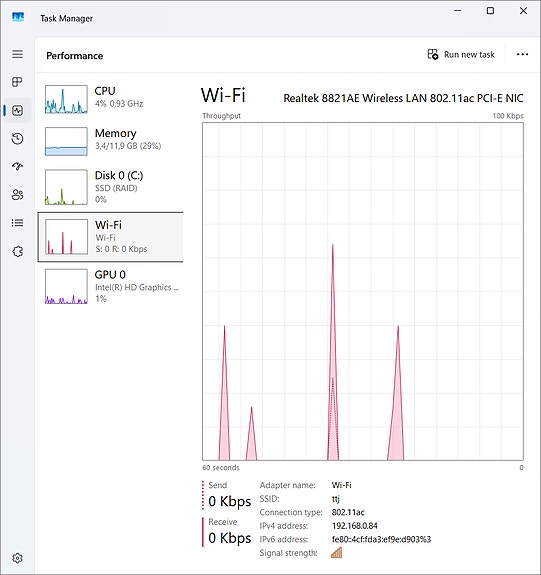Select the Memory performance entry
Image resolution: width=541 pixels, height=575 pixels.
coord(110,141)
